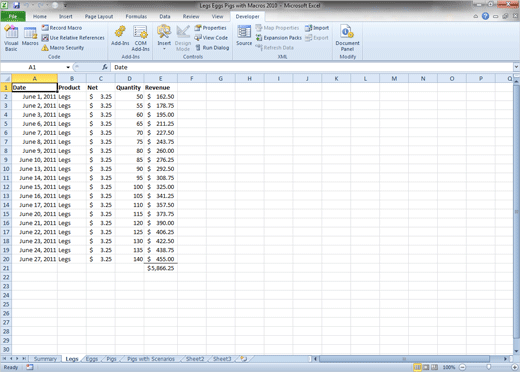
Task: Select column C header
Action: [101, 79]
